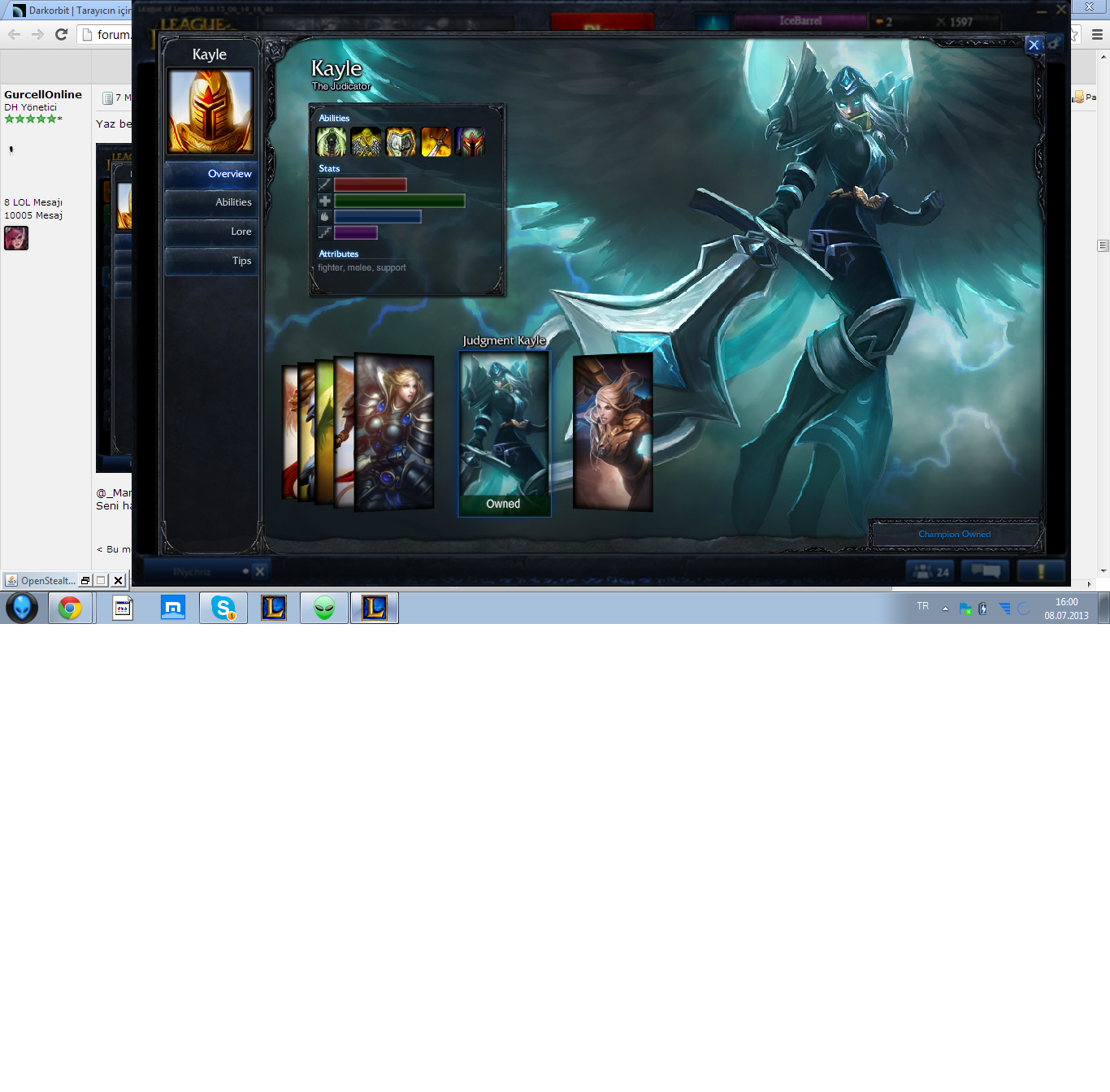This screenshot has width=1110, height=1092.
Task: Open the friends list button showing 24
Action: [x=930, y=571]
